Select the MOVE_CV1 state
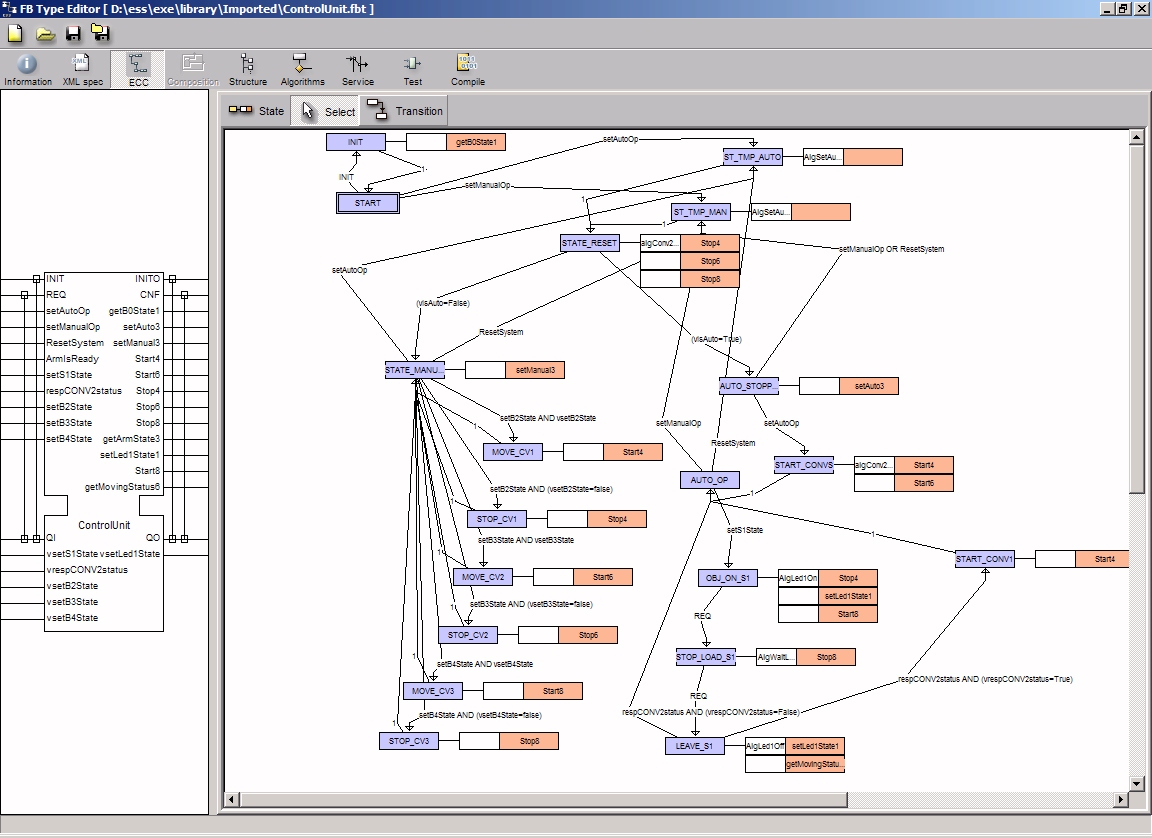This screenshot has height=838, width=1152. point(513,452)
